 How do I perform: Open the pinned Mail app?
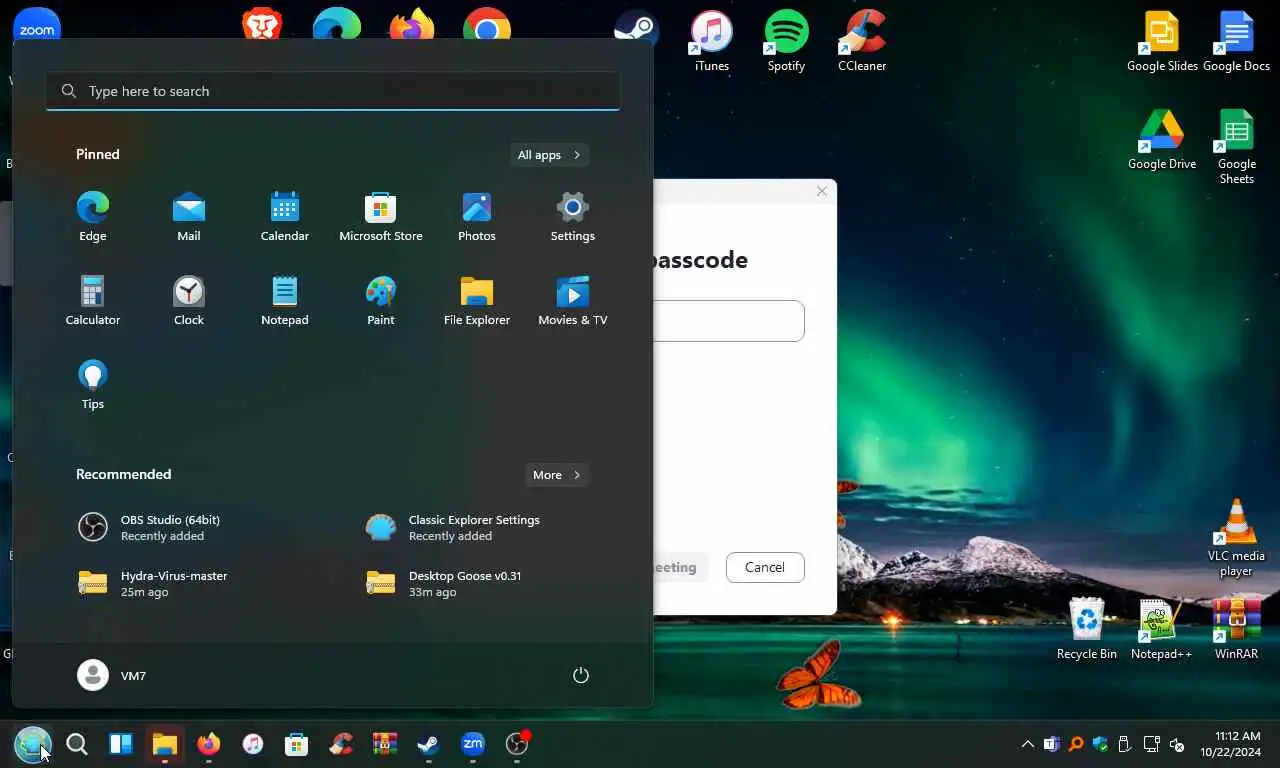pyautogui.click(x=188, y=217)
